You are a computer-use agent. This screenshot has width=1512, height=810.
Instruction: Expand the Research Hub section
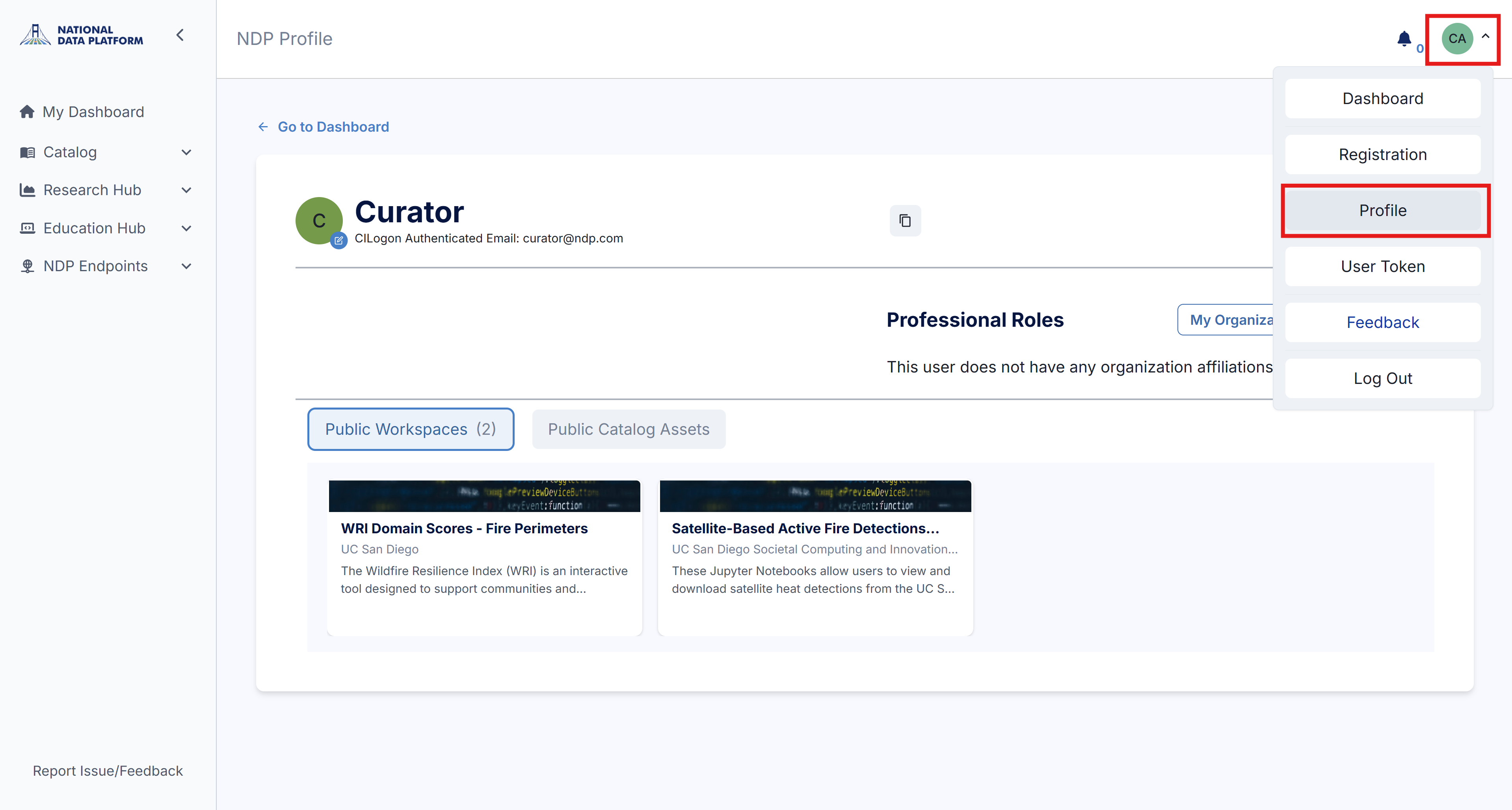pyautogui.click(x=107, y=190)
